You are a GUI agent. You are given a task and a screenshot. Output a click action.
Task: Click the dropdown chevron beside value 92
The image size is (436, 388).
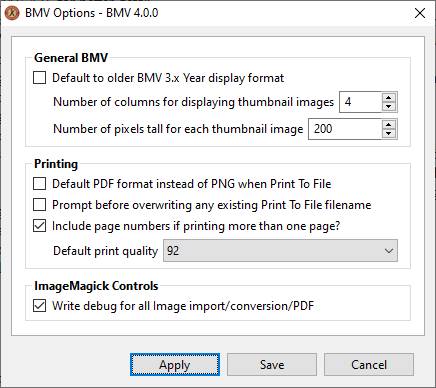coord(389,251)
